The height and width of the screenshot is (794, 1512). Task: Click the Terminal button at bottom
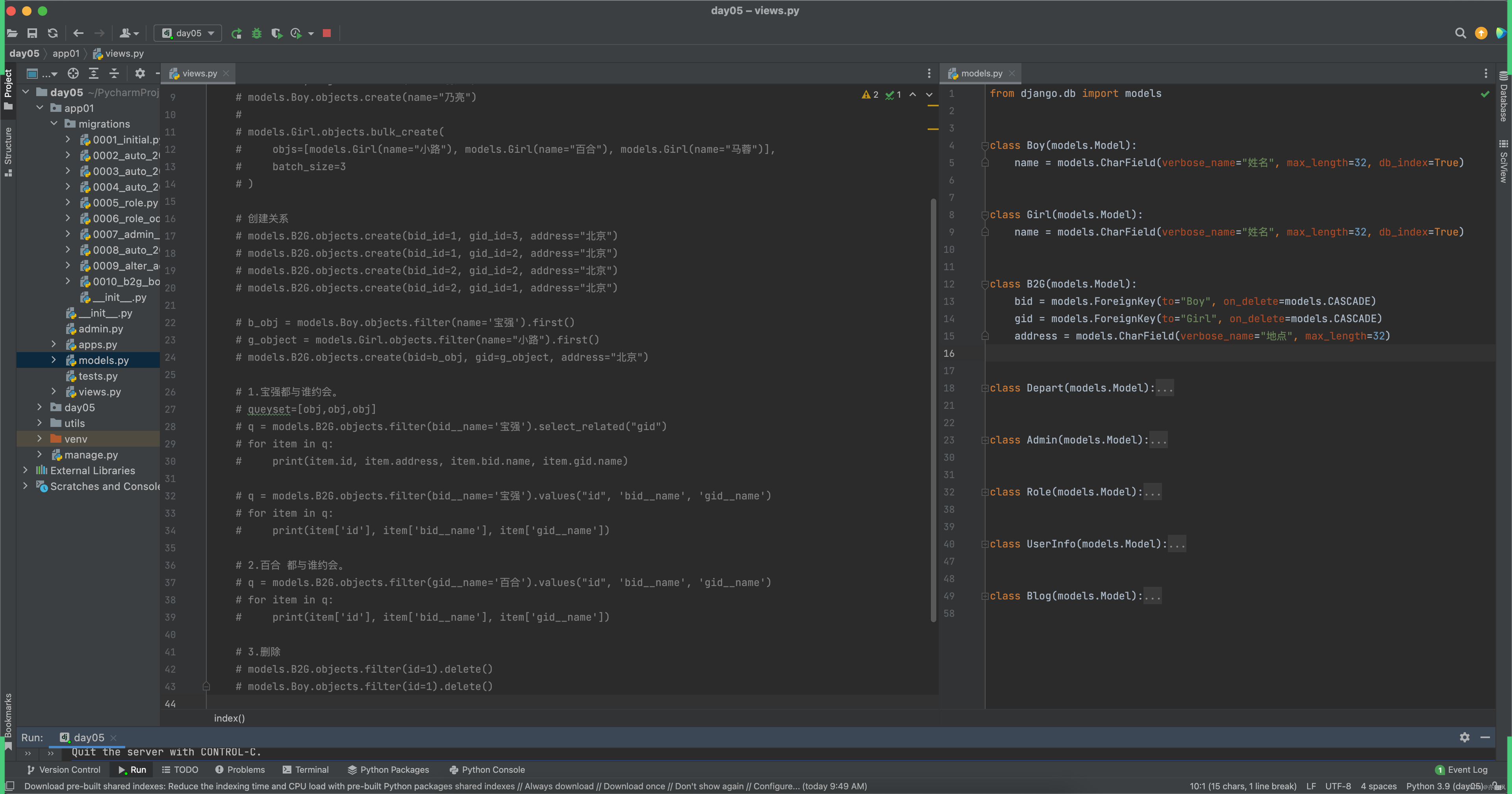(312, 769)
